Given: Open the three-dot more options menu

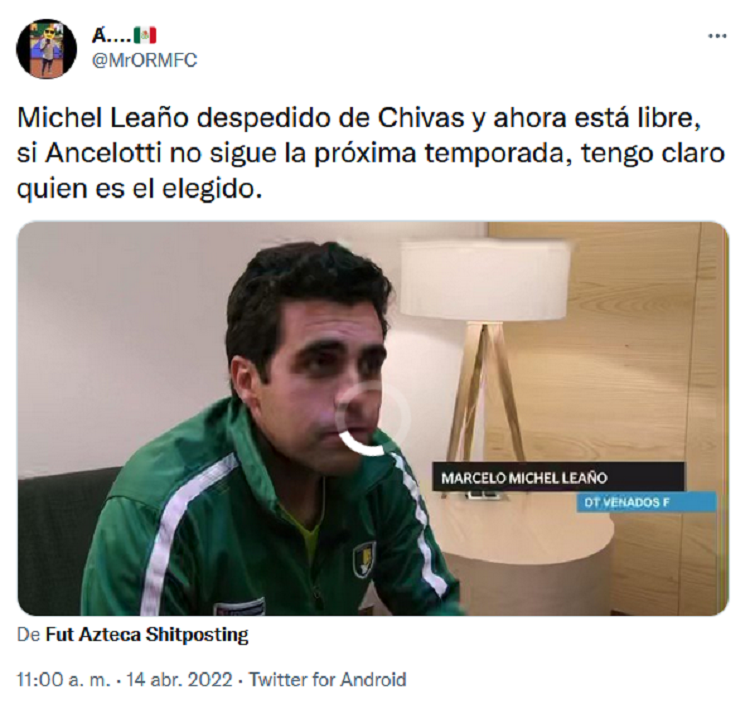Looking at the screenshot, I should pyautogui.click(x=717, y=36).
